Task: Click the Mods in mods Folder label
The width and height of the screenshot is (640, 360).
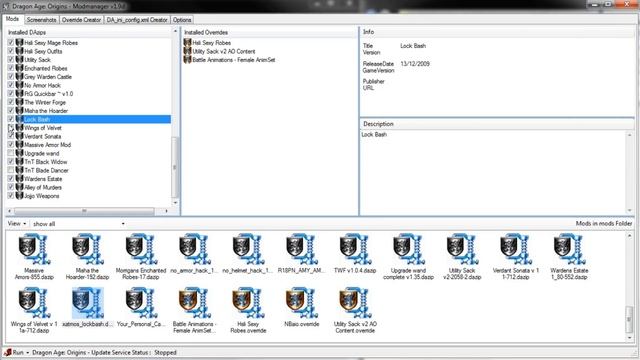Action: [604, 223]
